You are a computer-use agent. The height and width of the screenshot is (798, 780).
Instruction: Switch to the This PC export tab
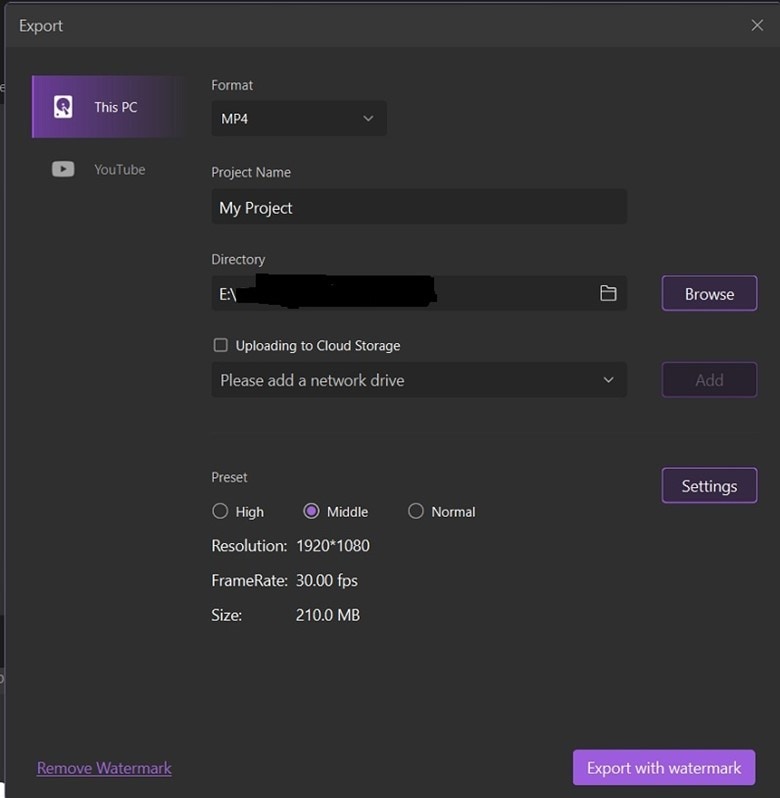tap(110, 107)
